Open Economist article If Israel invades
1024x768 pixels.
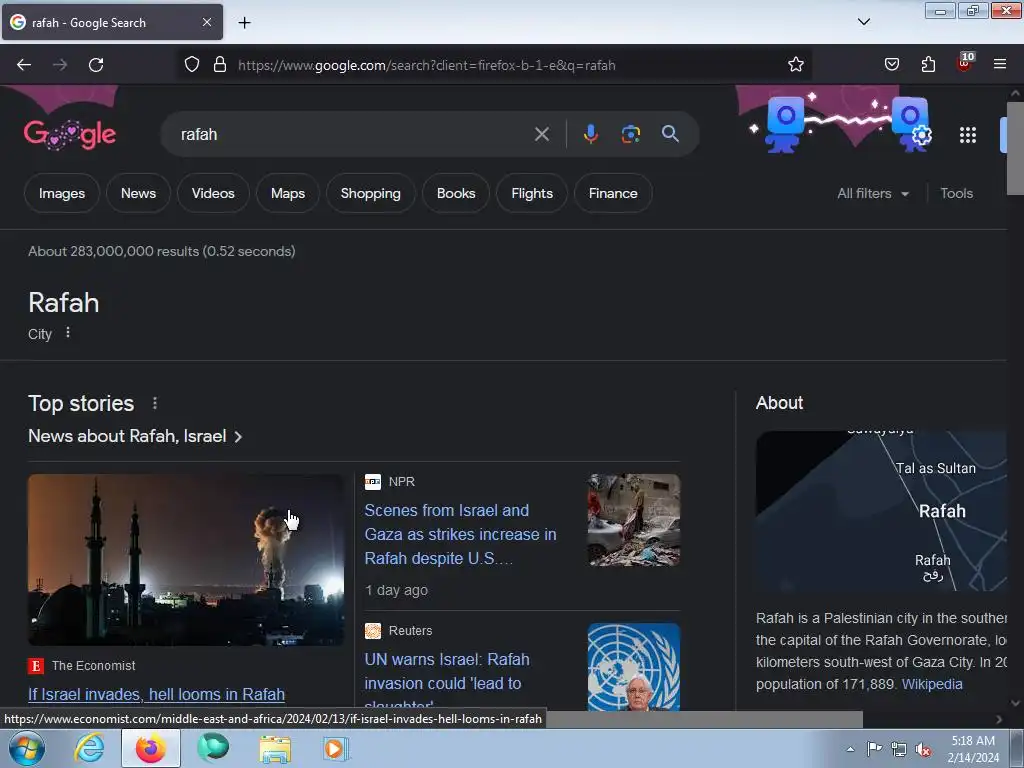pos(156,694)
